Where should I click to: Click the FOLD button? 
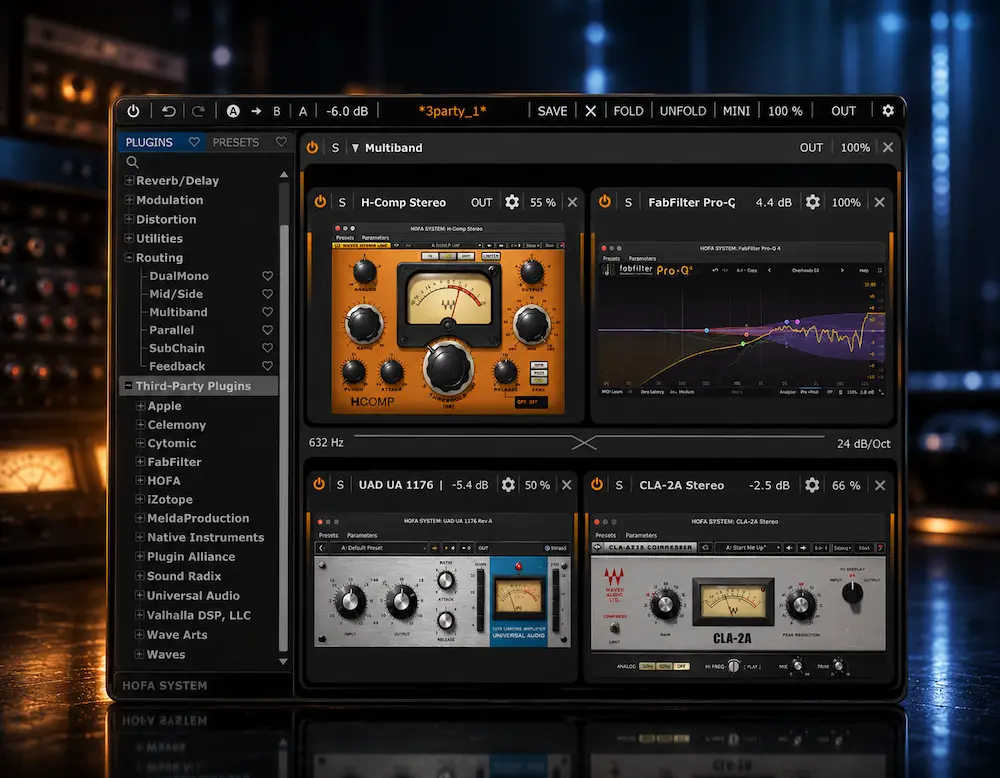628,111
